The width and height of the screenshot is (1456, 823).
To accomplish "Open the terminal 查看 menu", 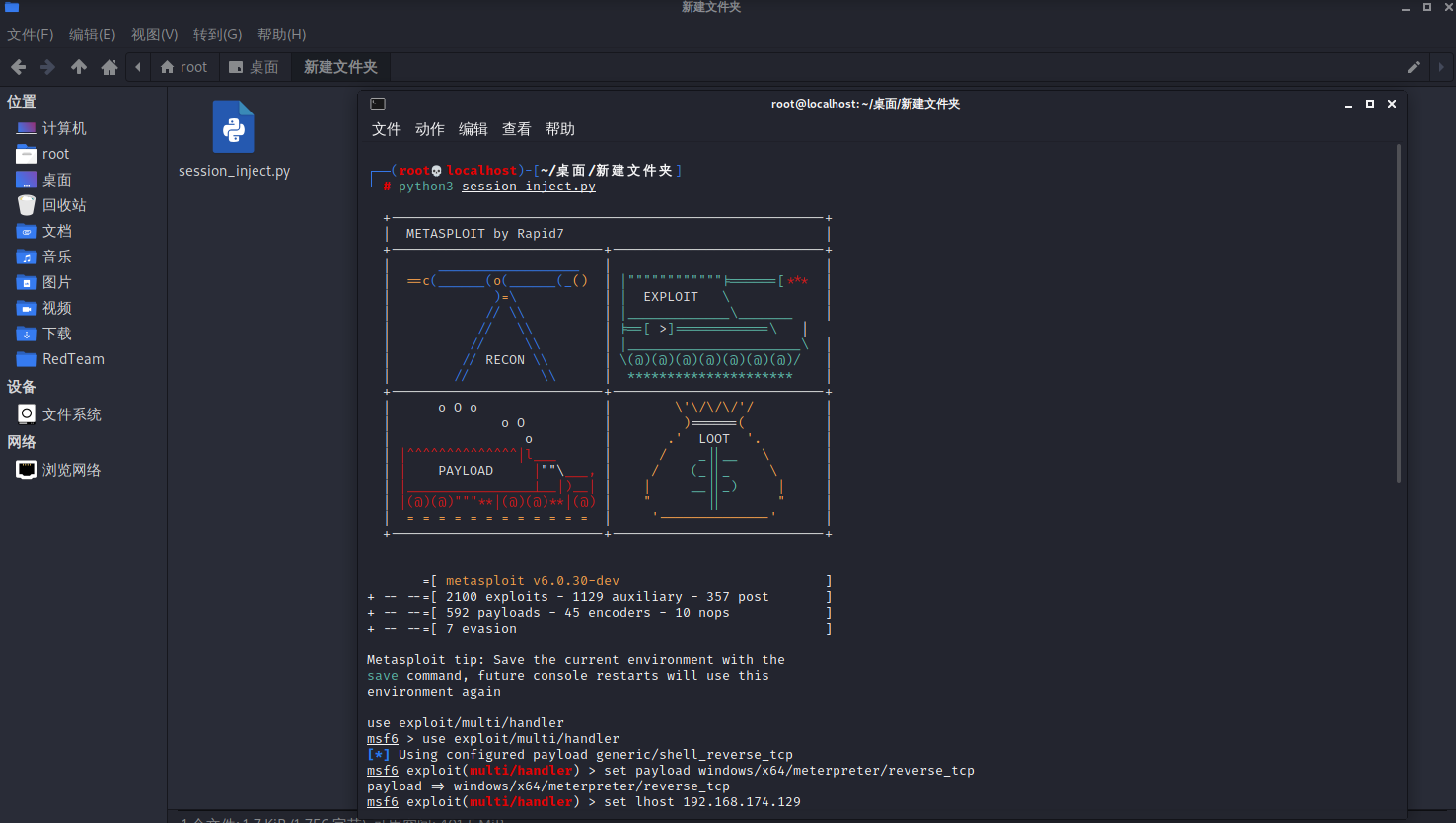I will point(517,129).
